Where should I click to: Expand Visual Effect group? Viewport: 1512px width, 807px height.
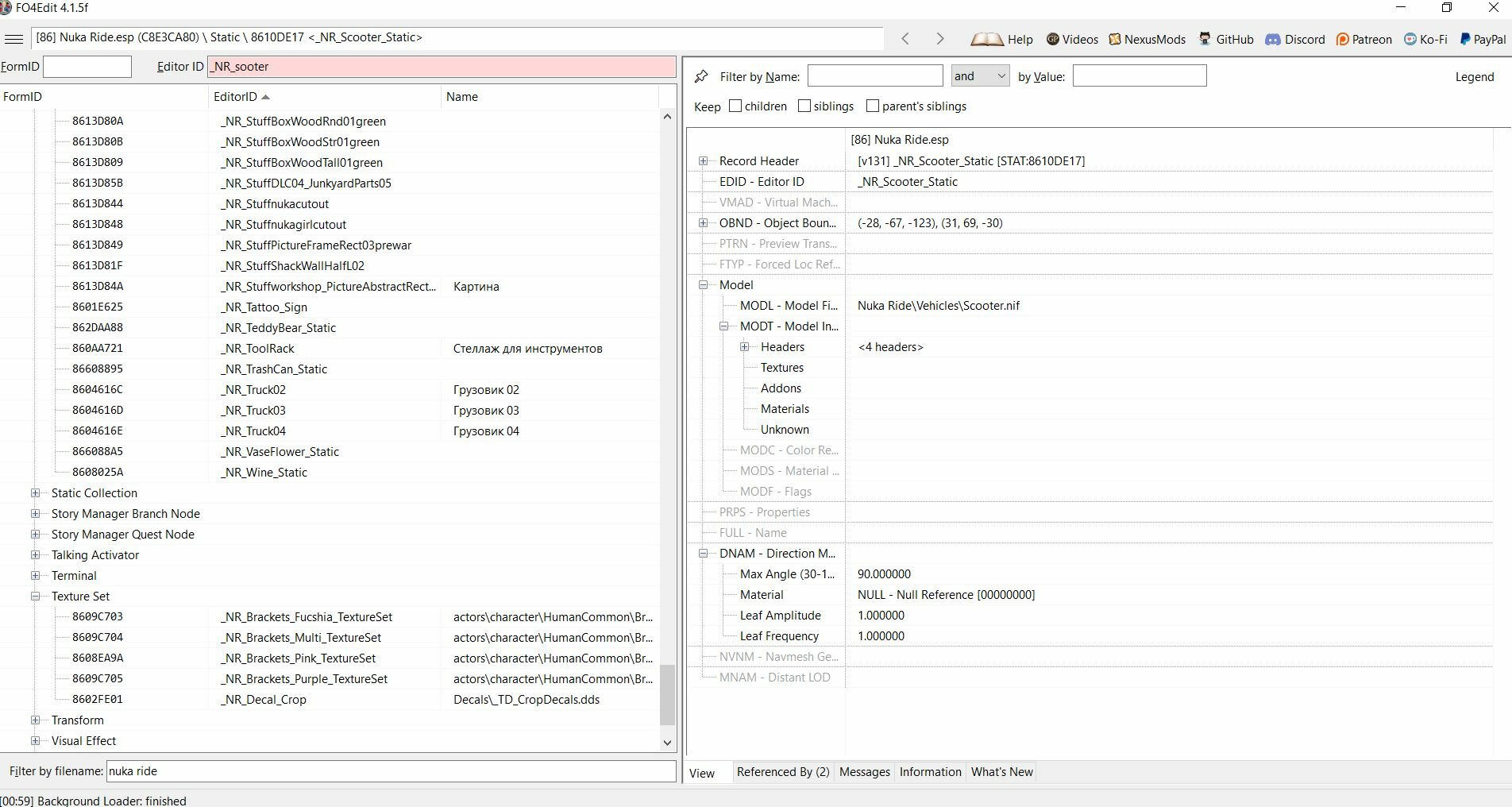(35, 740)
